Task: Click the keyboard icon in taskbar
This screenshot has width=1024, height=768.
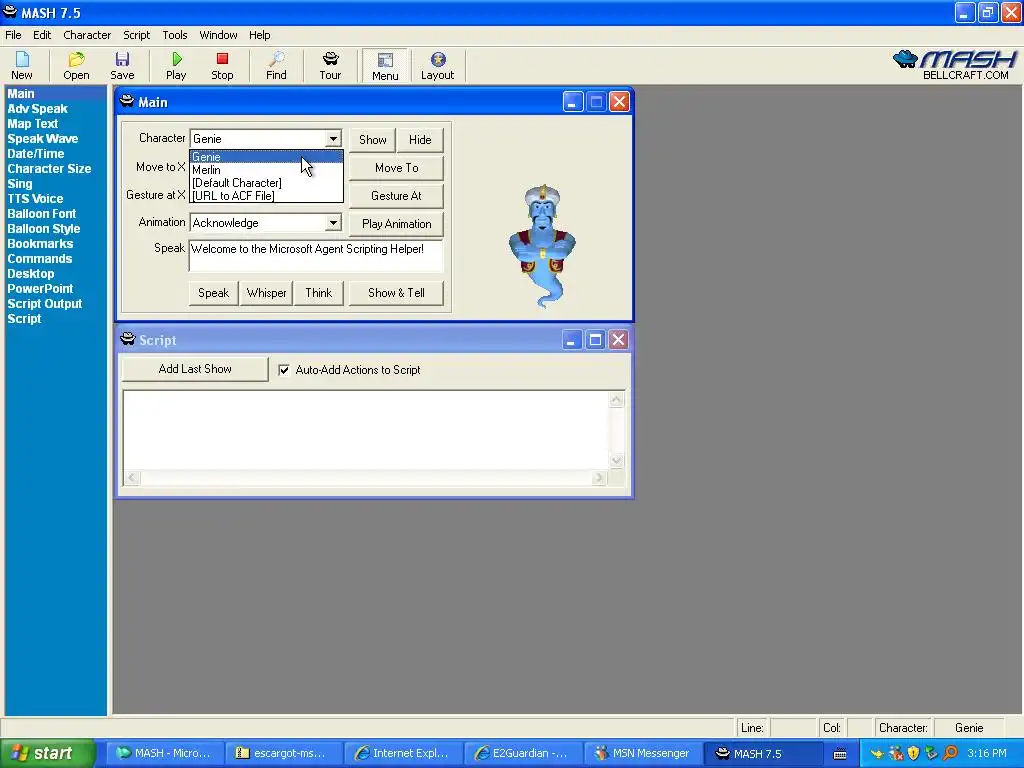Action: [840, 754]
